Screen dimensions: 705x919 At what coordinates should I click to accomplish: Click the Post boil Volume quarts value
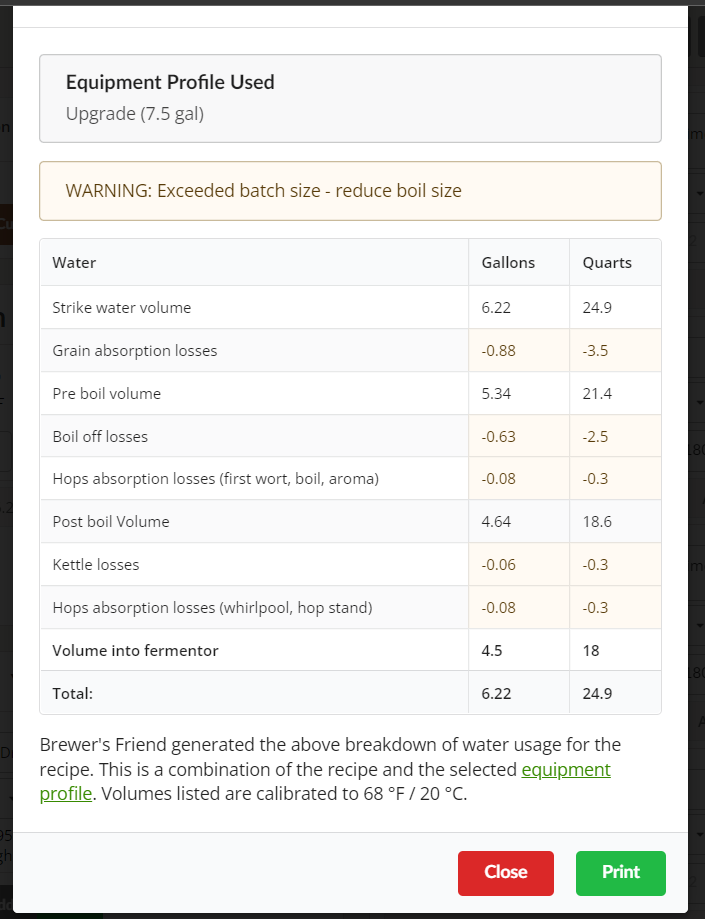[597, 522]
